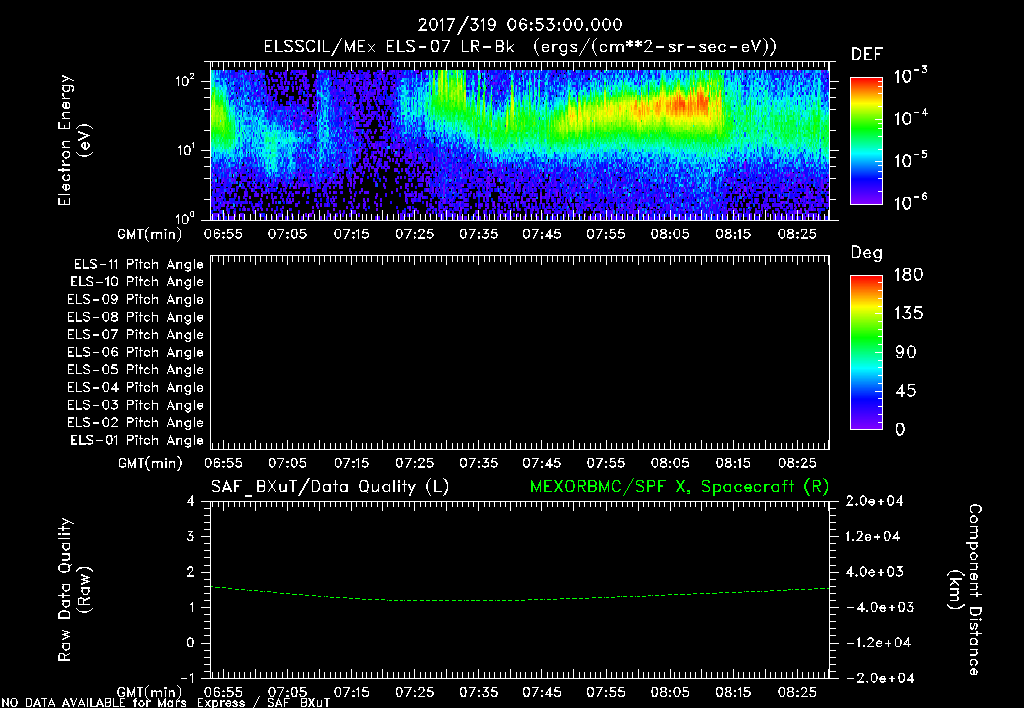Click the NO DATA AVAILABLE status message
The image size is (1024, 708).
(x=166, y=703)
